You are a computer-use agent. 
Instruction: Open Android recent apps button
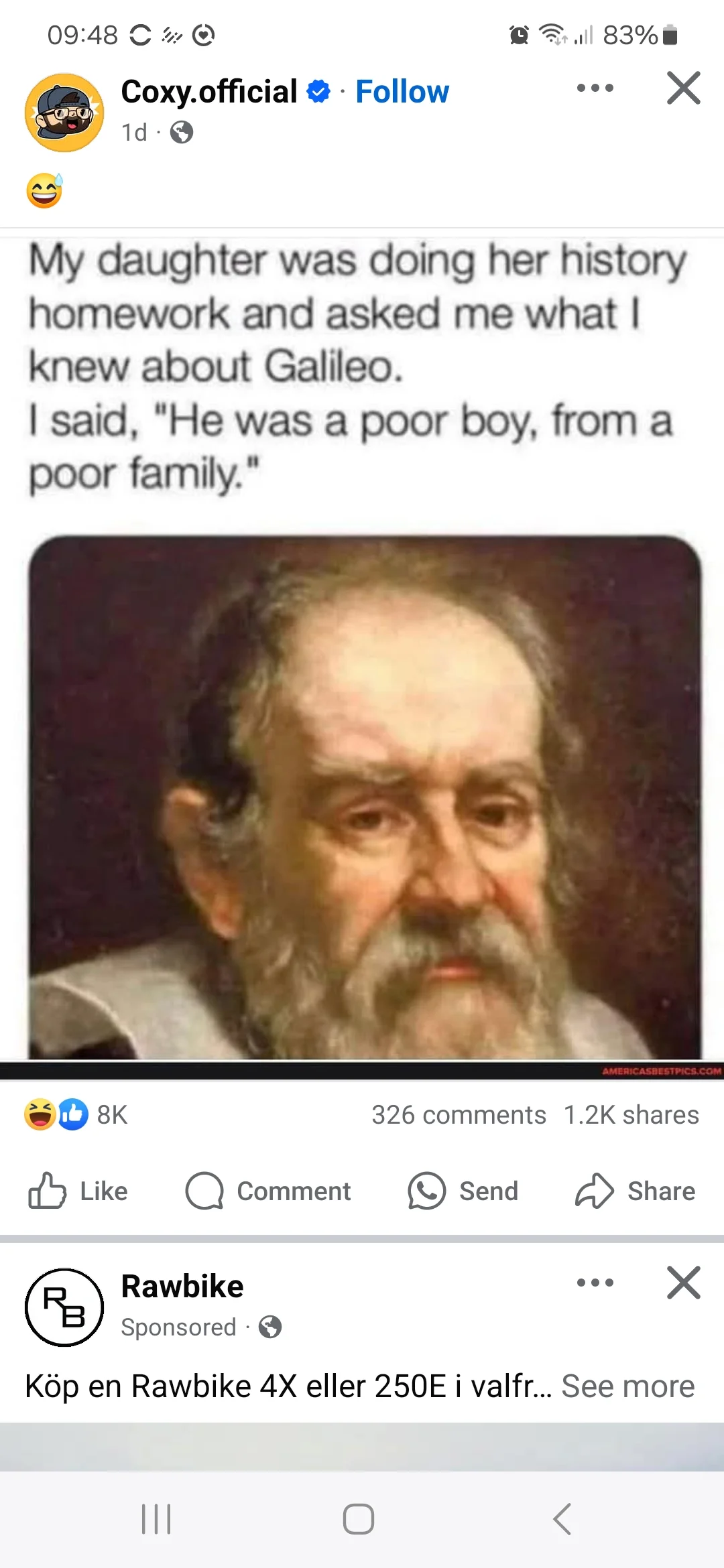[156, 1518]
